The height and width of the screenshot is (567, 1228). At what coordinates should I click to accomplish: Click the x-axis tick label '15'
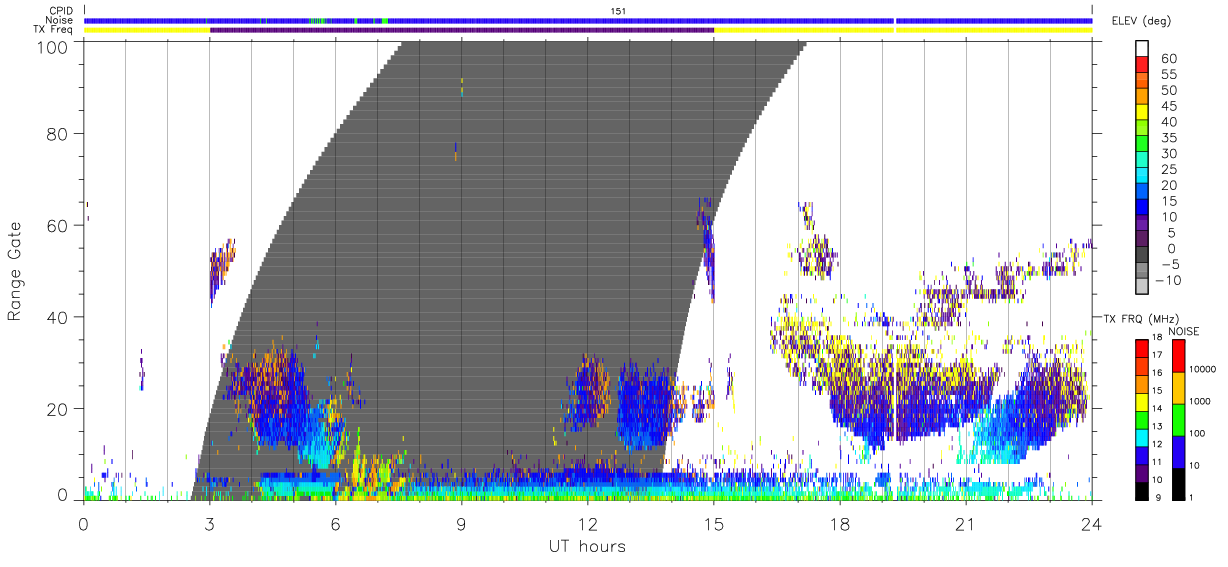(x=714, y=523)
